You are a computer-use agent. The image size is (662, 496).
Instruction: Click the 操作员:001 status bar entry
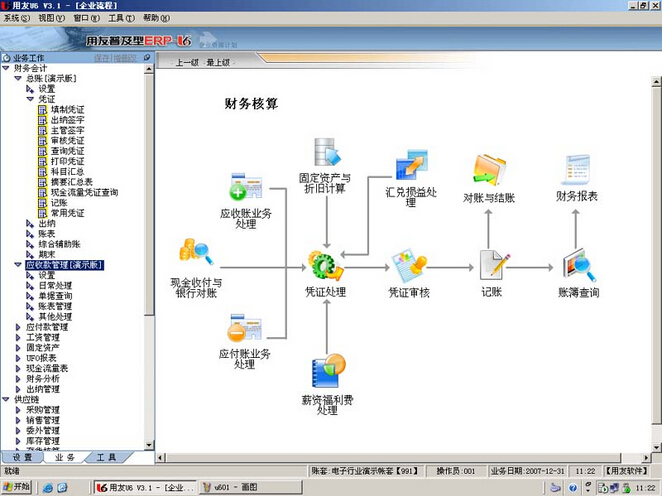456,471
